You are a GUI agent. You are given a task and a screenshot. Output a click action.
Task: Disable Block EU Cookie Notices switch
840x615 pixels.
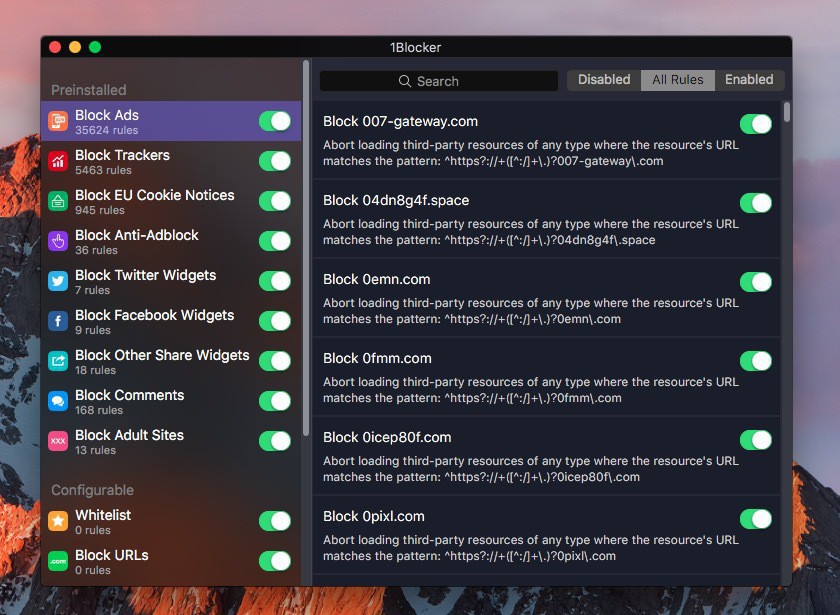(x=275, y=201)
